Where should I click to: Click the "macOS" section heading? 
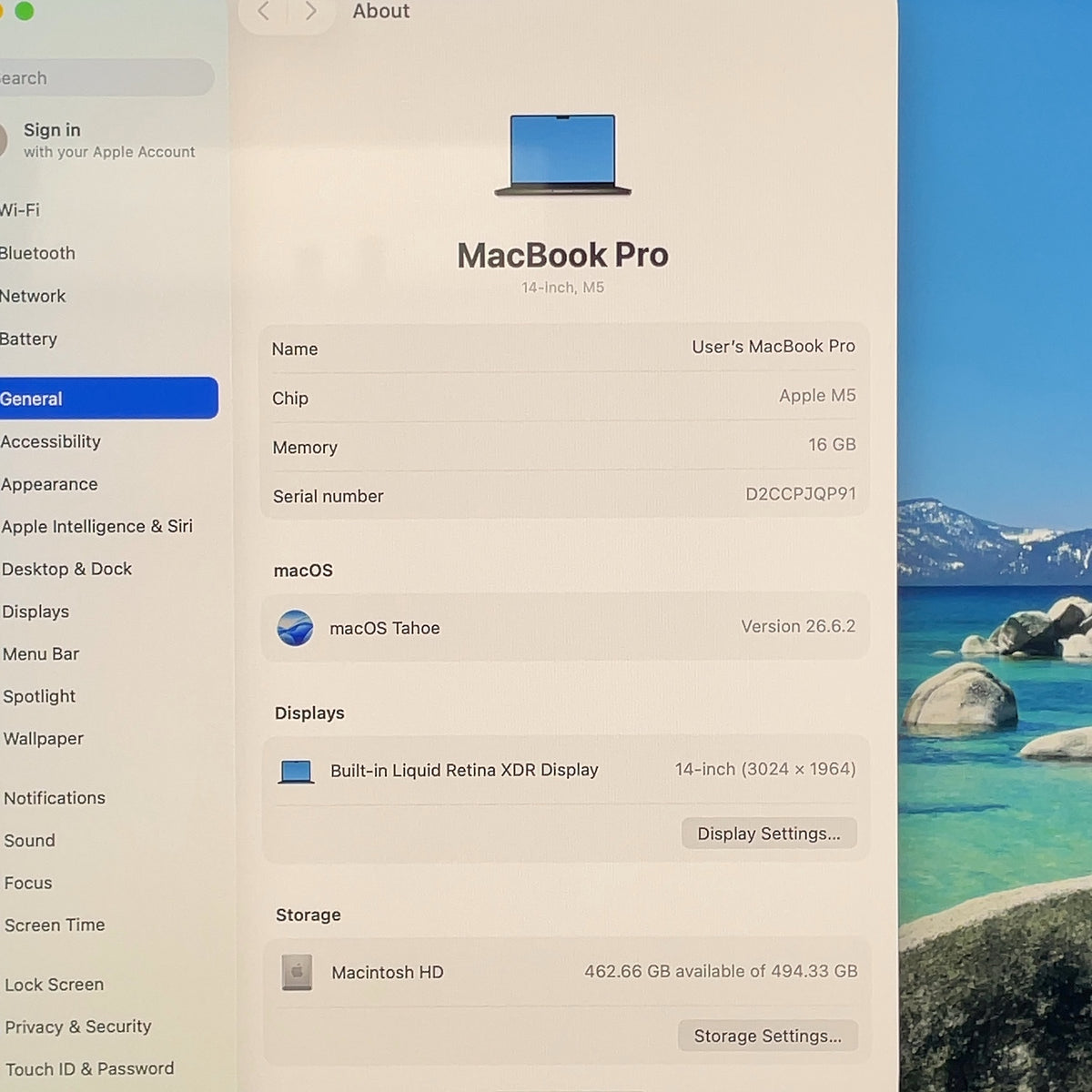tap(303, 571)
